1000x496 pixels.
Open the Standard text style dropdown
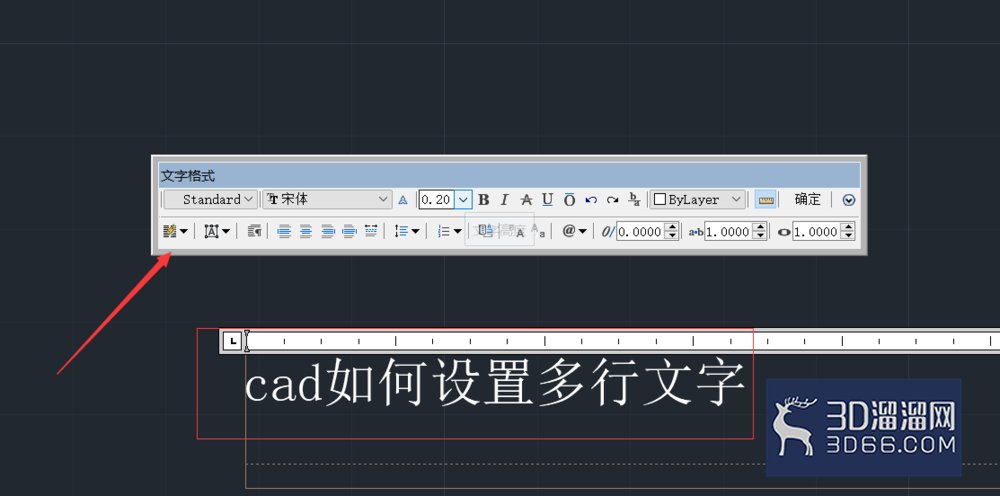coord(210,200)
